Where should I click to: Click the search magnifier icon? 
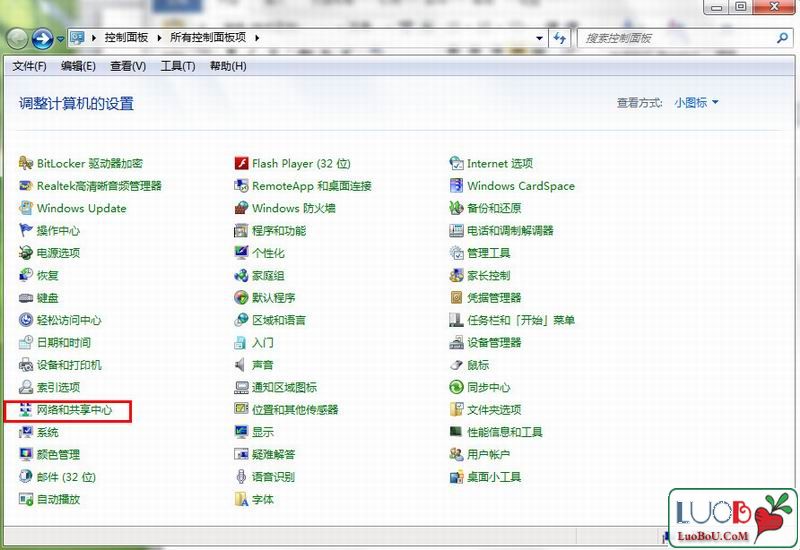point(782,38)
